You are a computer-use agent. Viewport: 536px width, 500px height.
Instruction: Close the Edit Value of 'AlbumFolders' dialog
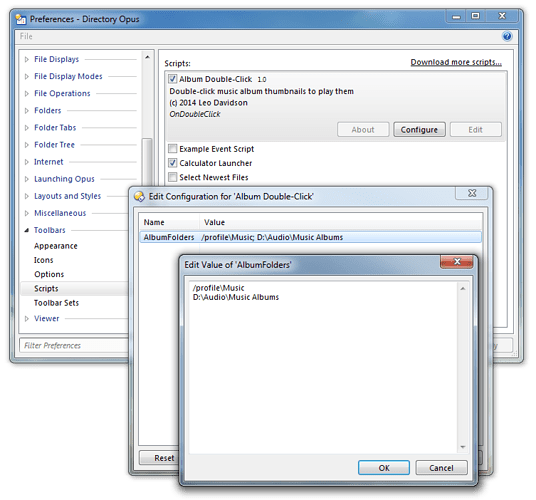(457, 262)
